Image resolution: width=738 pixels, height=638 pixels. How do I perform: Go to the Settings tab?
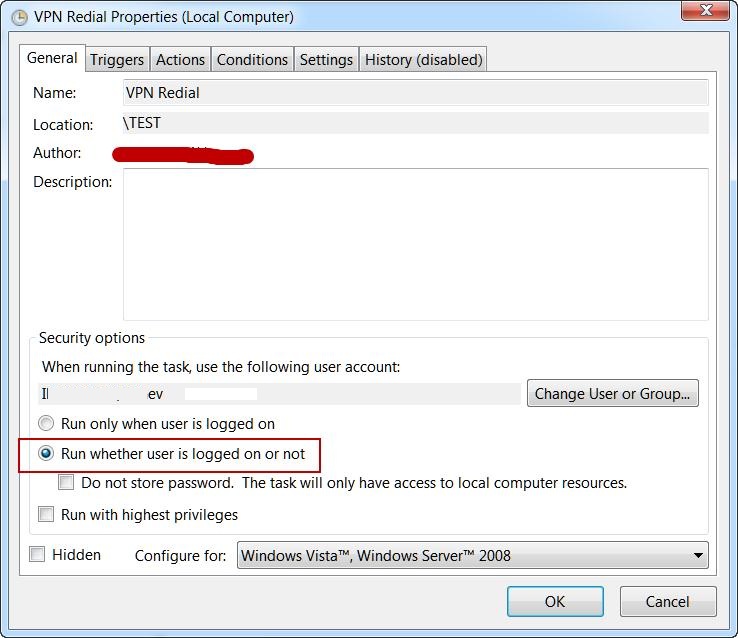(x=326, y=60)
